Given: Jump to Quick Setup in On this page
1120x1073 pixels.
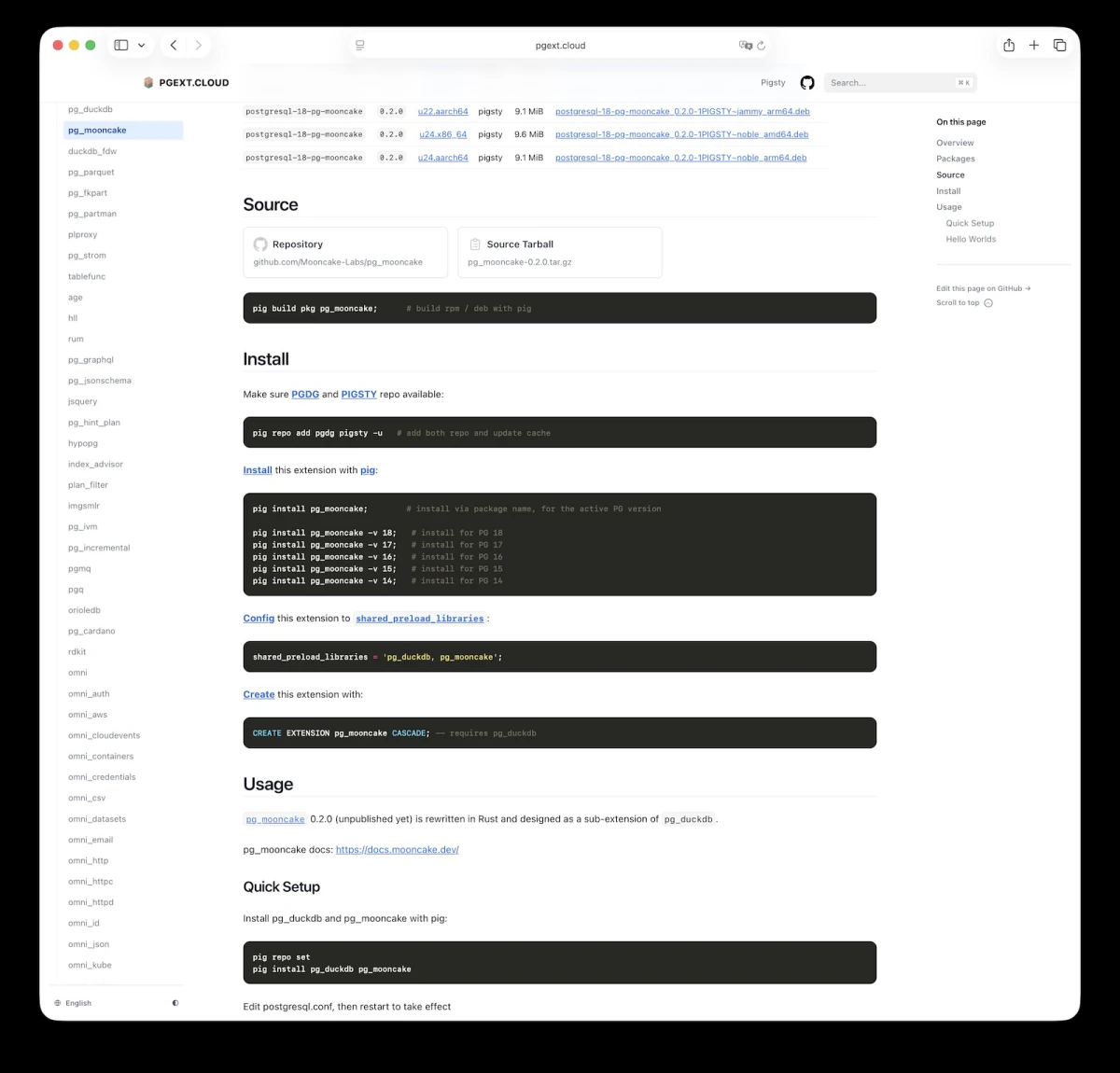Looking at the screenshot, I should [970, 223].
